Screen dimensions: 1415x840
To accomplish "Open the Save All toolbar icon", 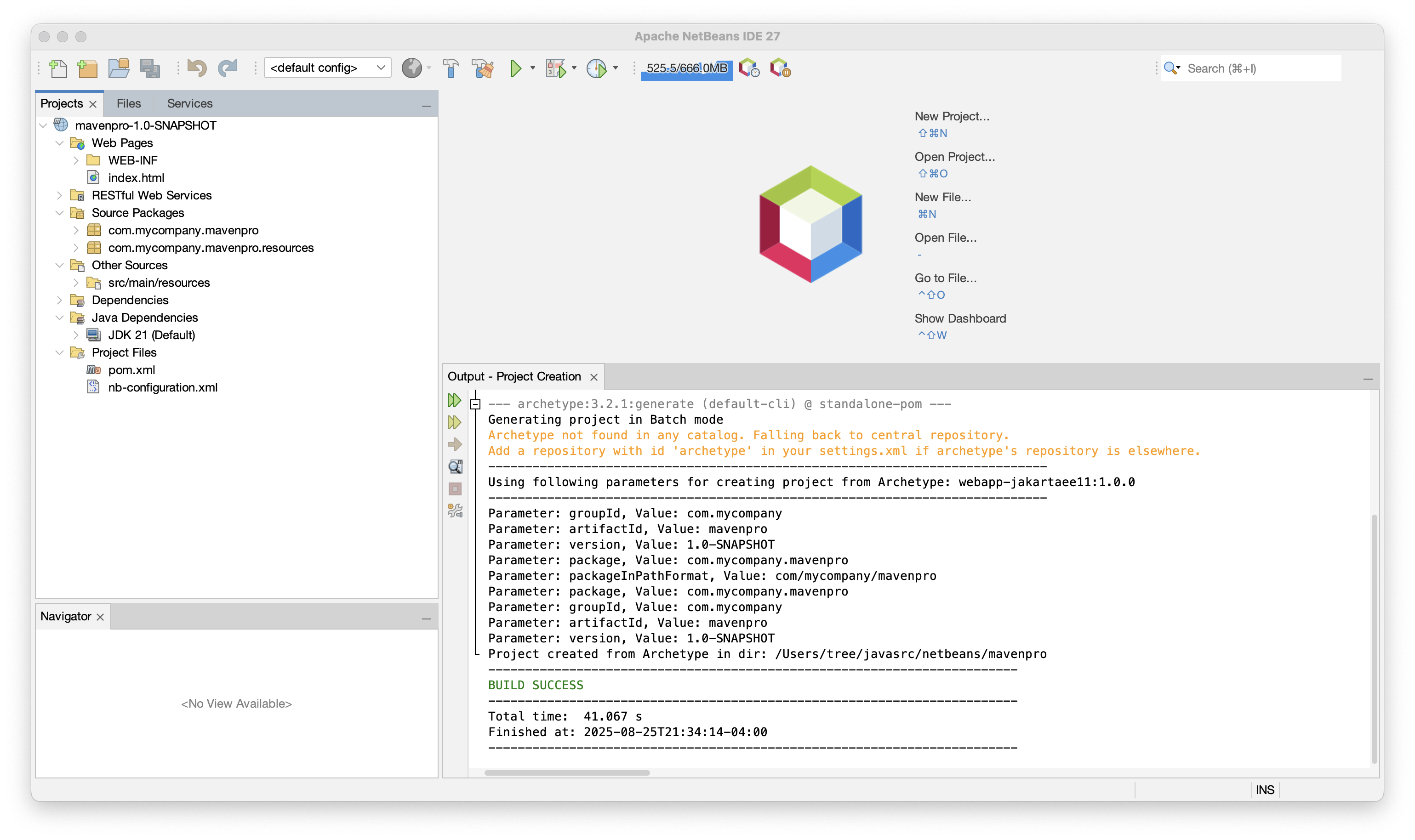I will (149, 68).
